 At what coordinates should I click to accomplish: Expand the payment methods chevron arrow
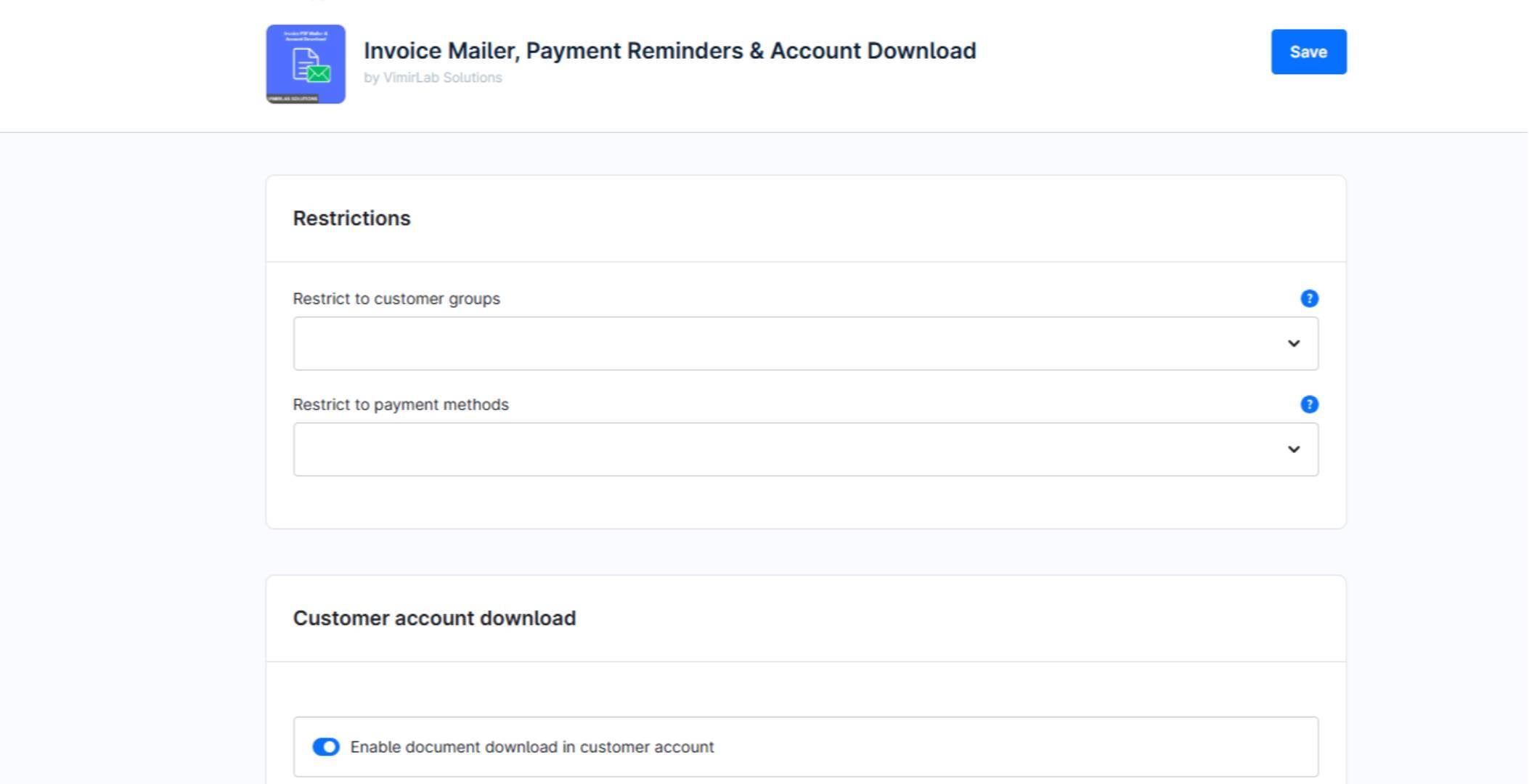point(1293,449)
